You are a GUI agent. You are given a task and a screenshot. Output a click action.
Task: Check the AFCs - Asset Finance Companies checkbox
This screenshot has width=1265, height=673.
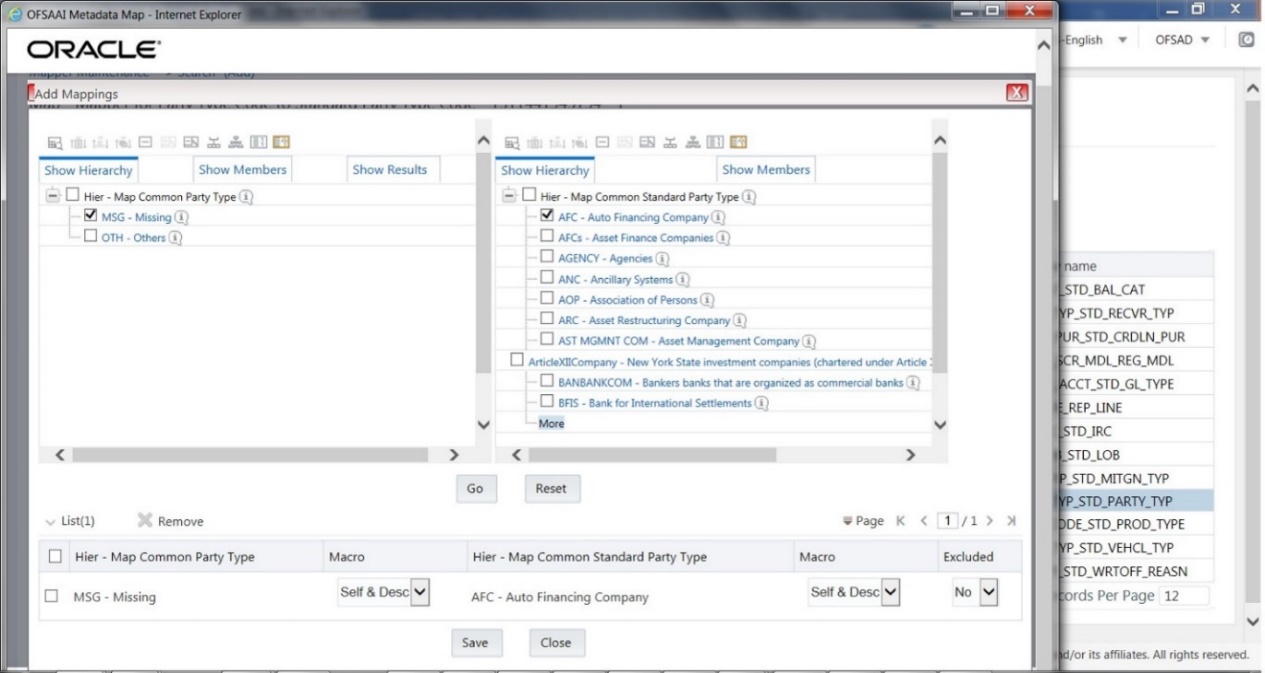tap(547, 237)
